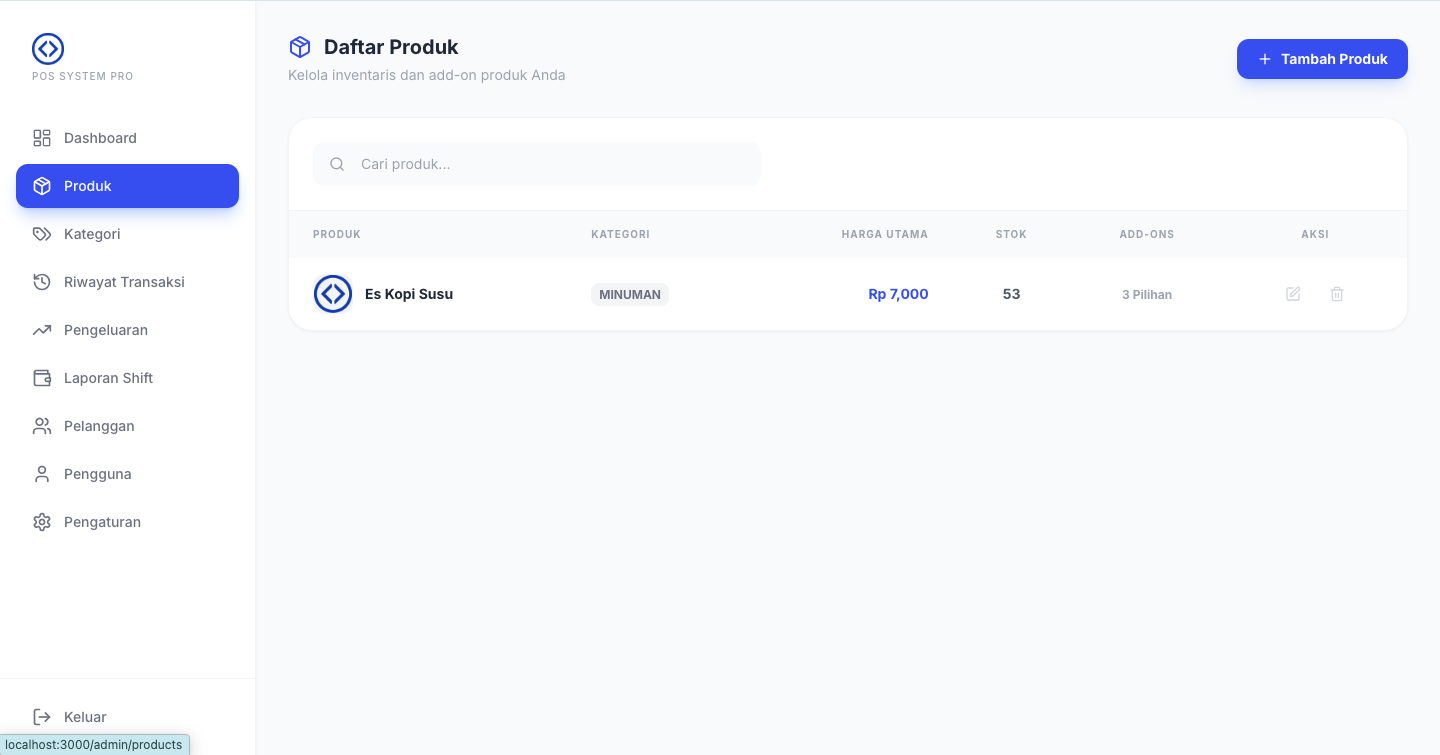Click the MINUMAN category badge
Image resolution: width=1440 pixels, height=755 pixels.
(x=630, y=295)
